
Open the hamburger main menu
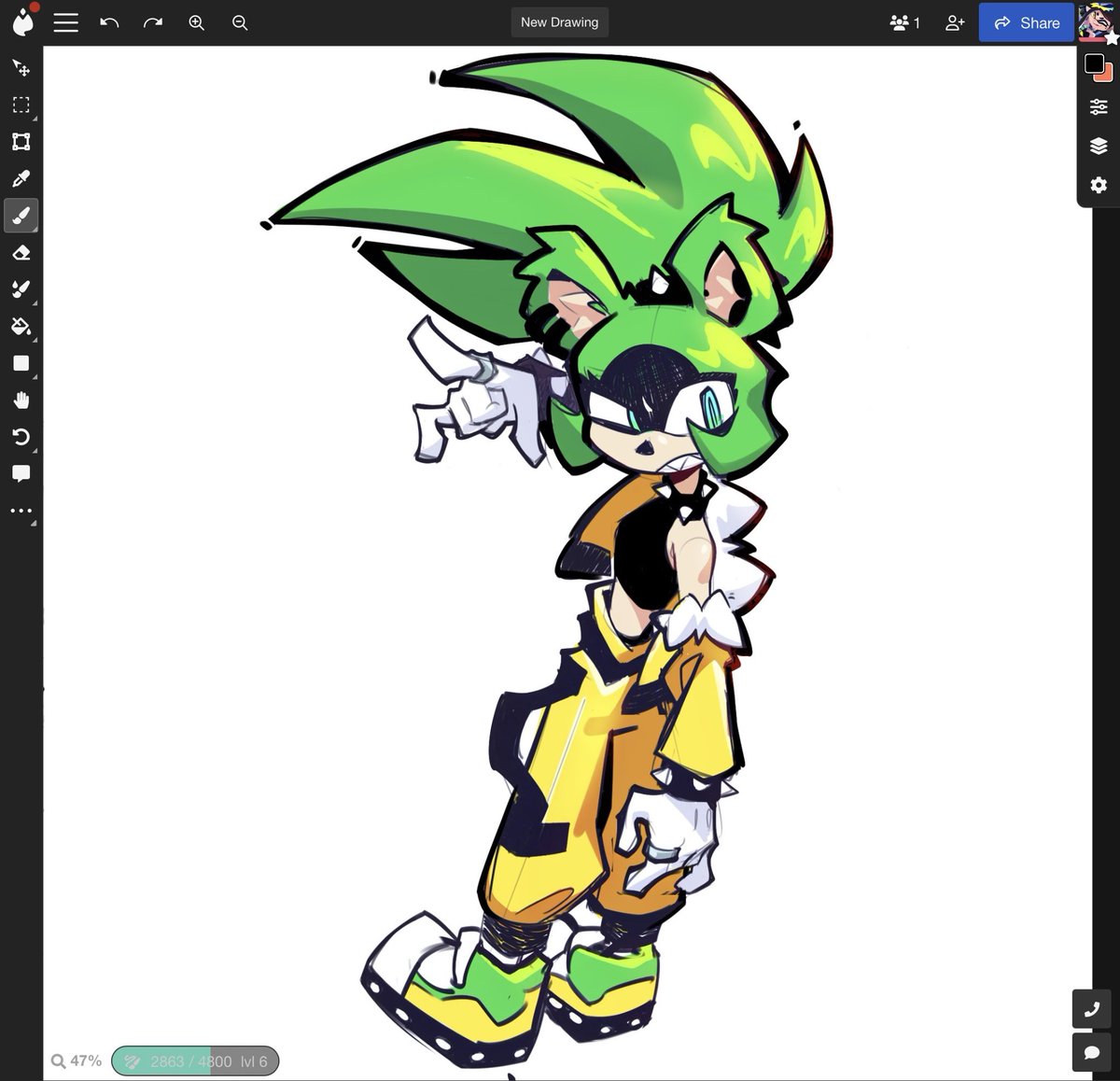pos(65,22)
